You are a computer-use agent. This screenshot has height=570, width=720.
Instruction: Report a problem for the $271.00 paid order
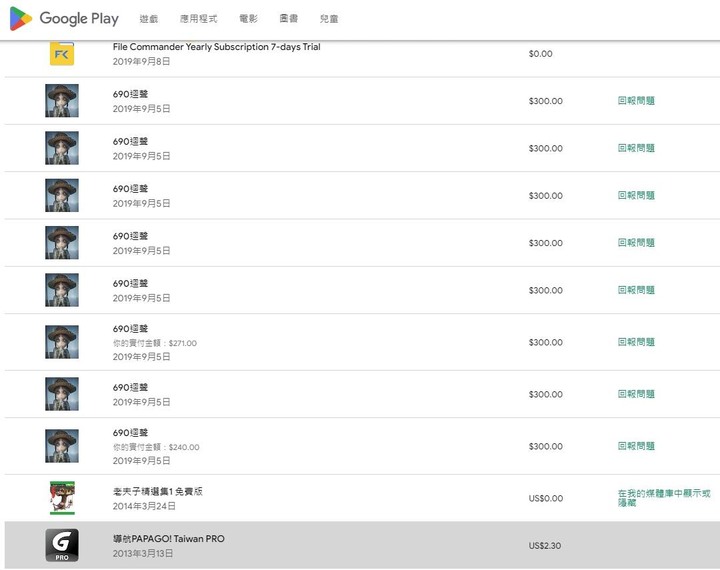point(636,342)
